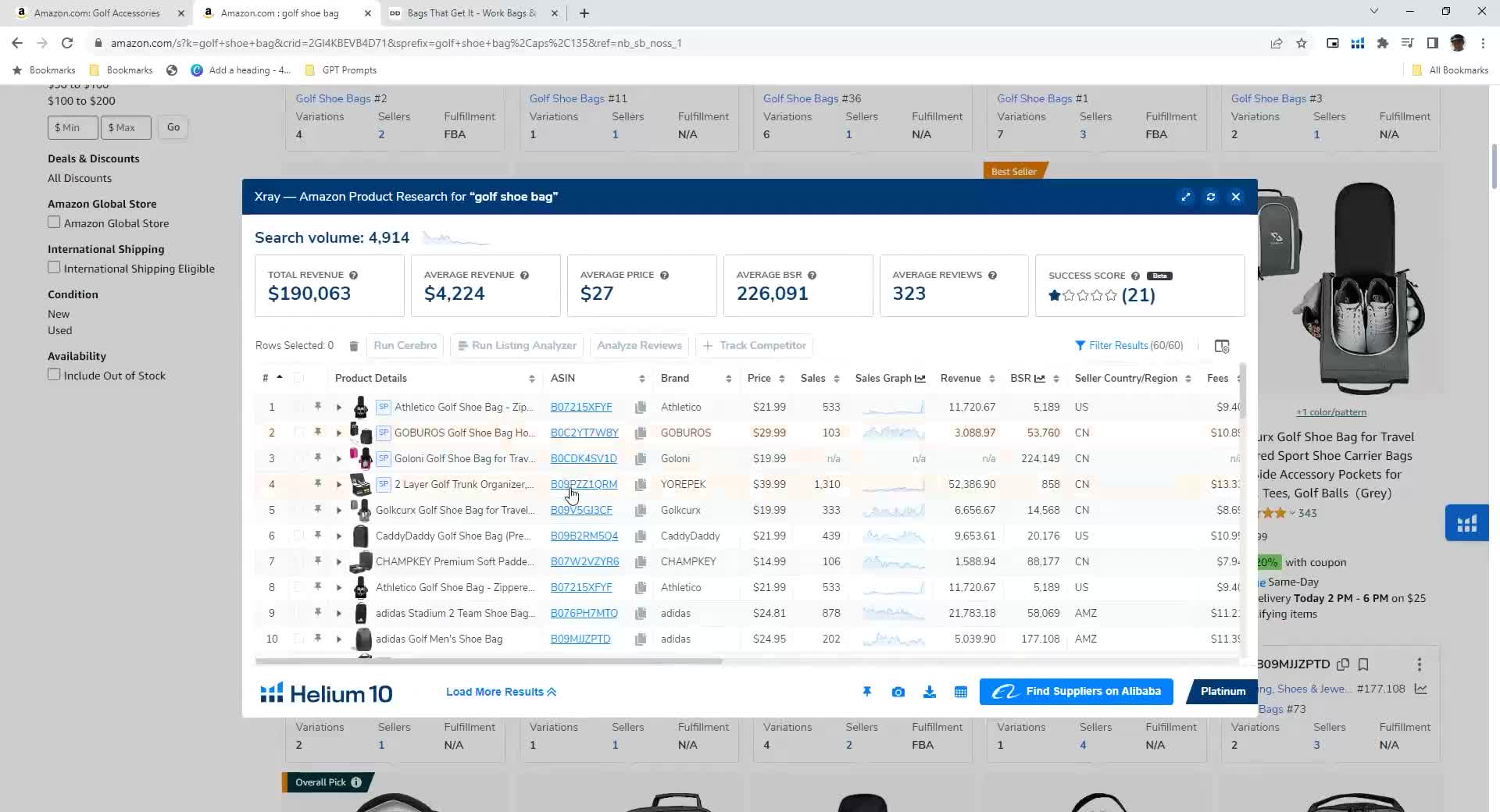
Task: Sort table by Price column
Action: pos(781,379)
